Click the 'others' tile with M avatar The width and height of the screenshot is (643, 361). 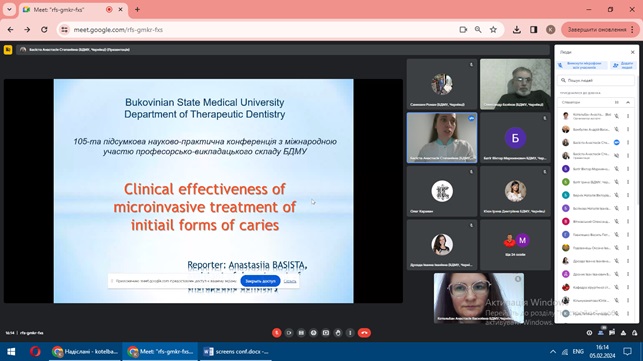[515, 244]
